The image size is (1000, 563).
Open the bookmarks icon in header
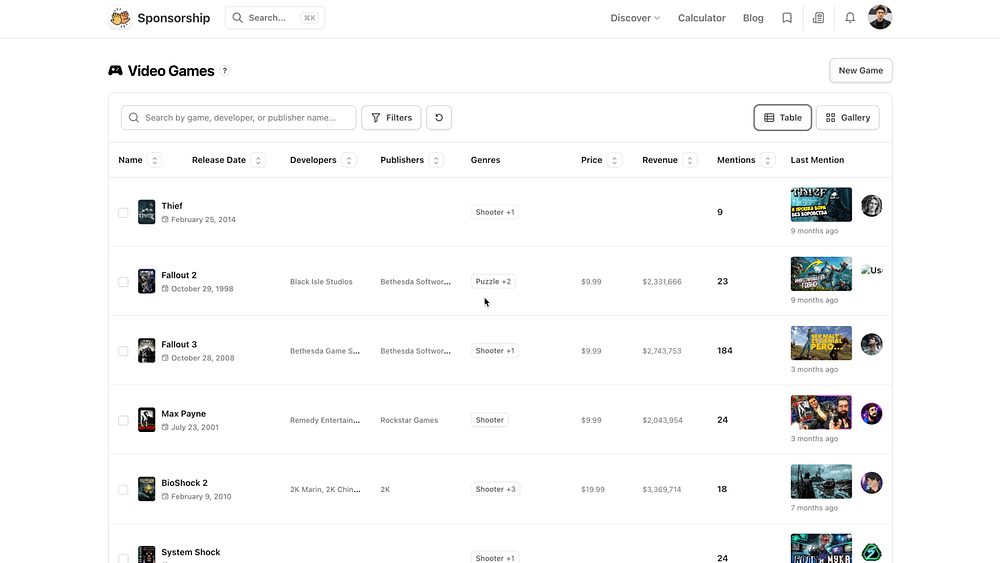click(x=787, y=18)
